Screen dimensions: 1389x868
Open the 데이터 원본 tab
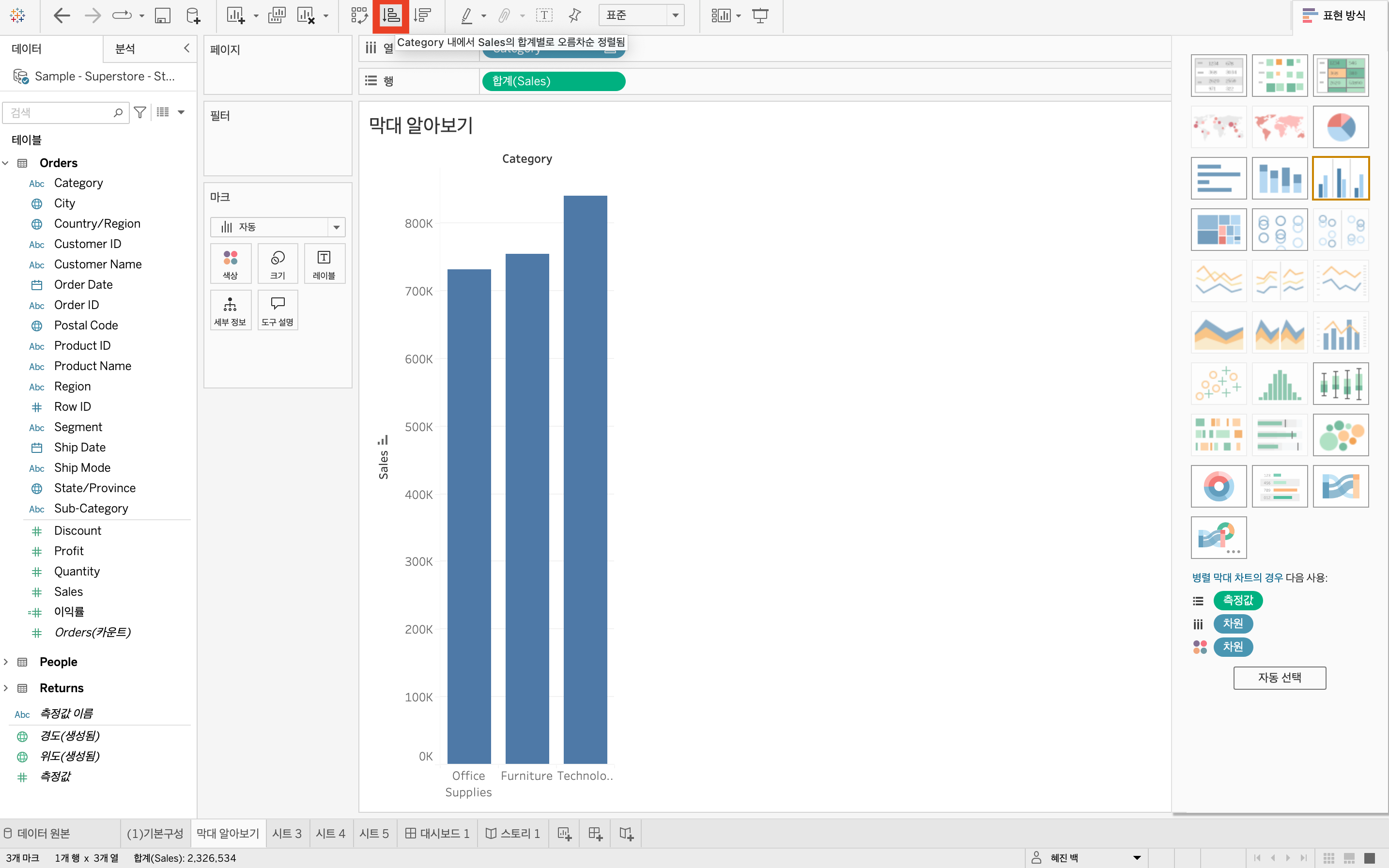coord(37,834)
